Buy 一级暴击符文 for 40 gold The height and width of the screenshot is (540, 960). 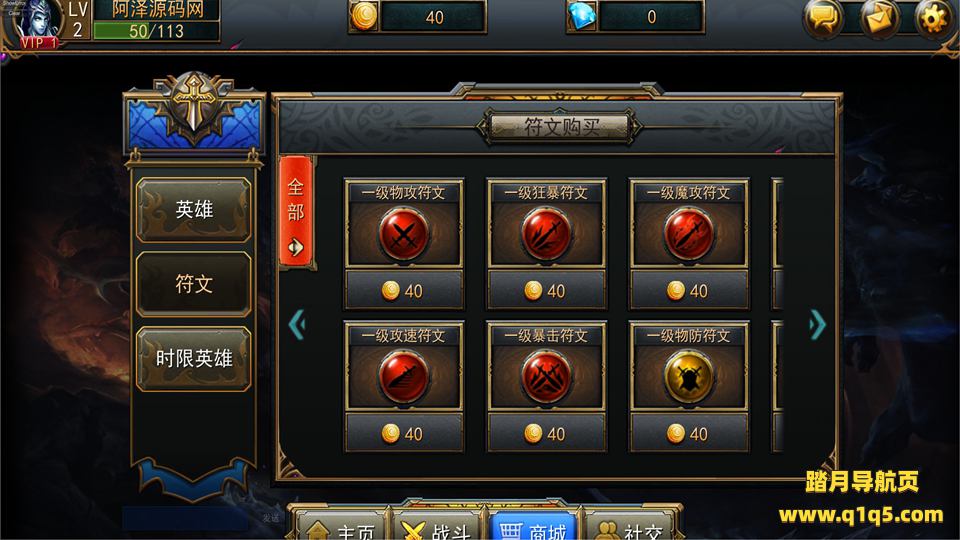[546, 433]
